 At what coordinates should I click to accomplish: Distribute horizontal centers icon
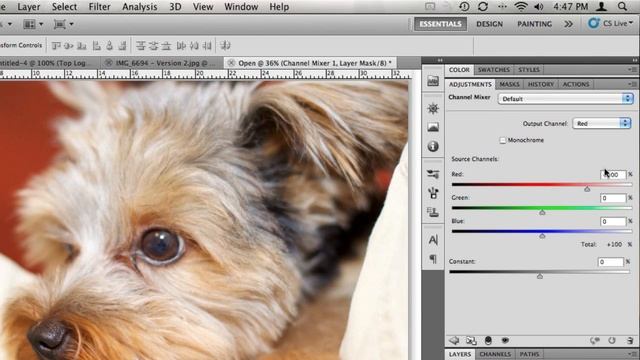pos(194,46)
